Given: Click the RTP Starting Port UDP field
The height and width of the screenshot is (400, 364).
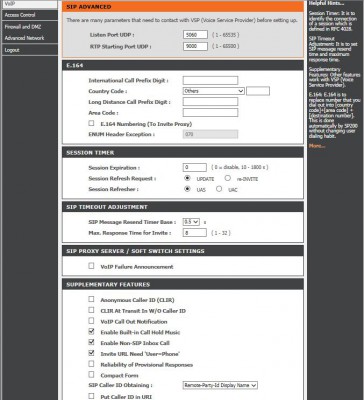Looking at the screenshot, I should pyautogui.click(x=195, y=46).
